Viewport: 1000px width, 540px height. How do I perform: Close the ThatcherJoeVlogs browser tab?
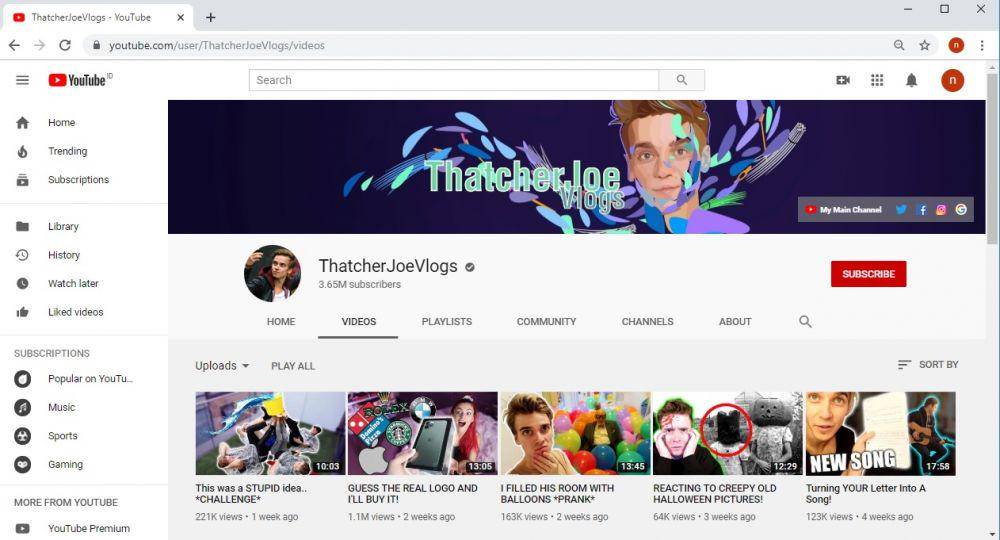click(180, 17)
